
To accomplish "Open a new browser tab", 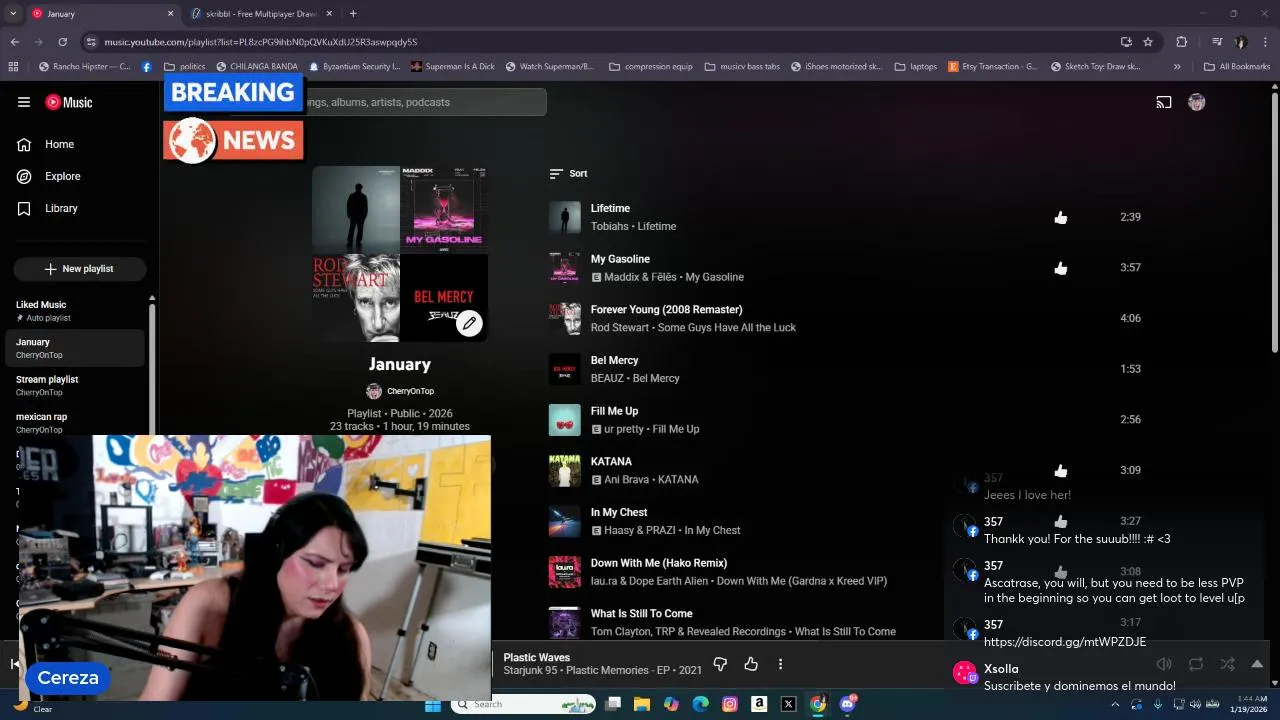I will pos(353,14).
